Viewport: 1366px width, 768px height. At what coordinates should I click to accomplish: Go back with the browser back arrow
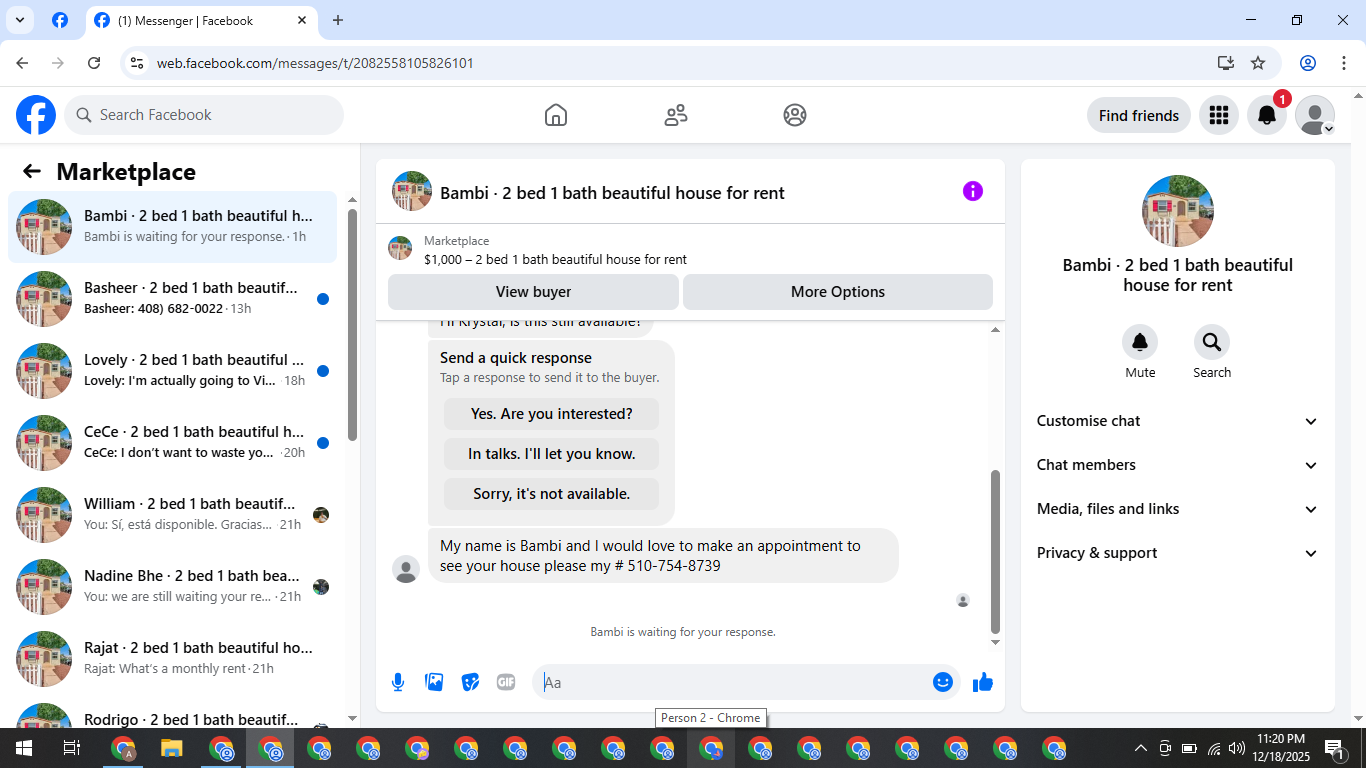click(x=22, y=63)
